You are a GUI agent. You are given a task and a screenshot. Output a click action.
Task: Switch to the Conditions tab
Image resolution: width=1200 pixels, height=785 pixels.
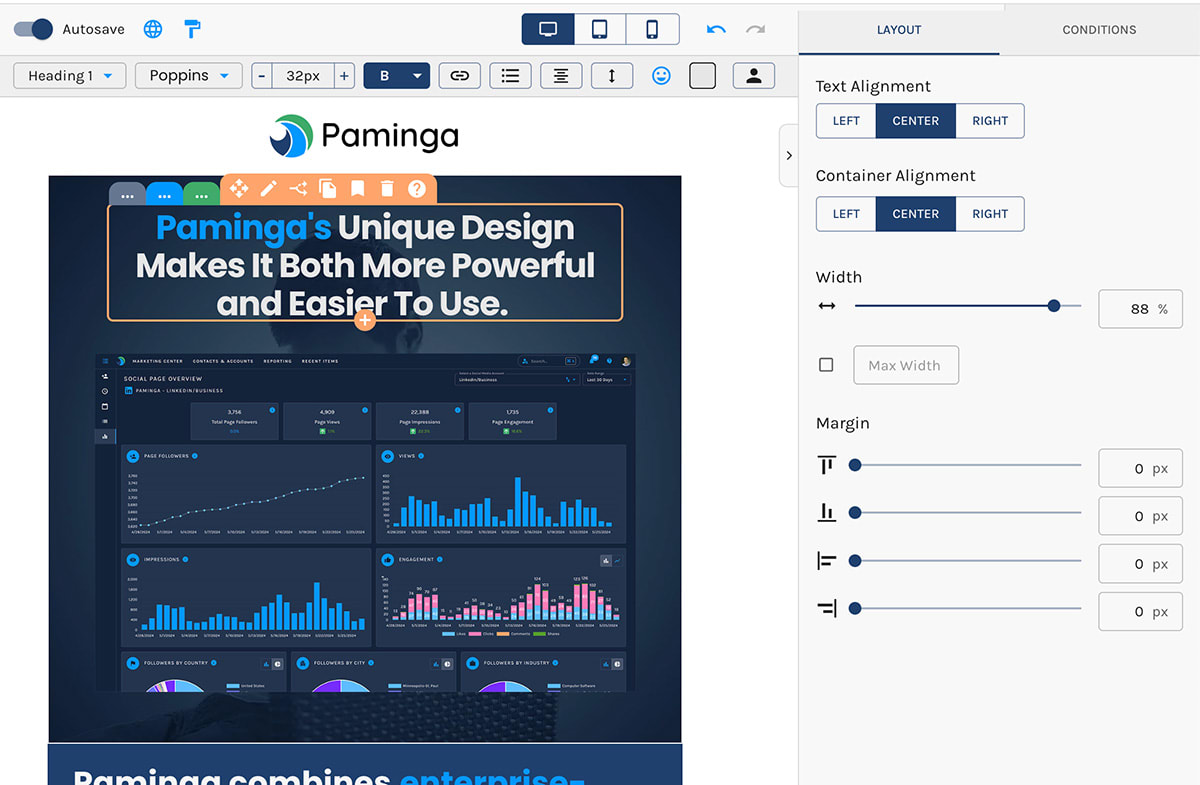pyautogui.click(x=1099, y=30)
